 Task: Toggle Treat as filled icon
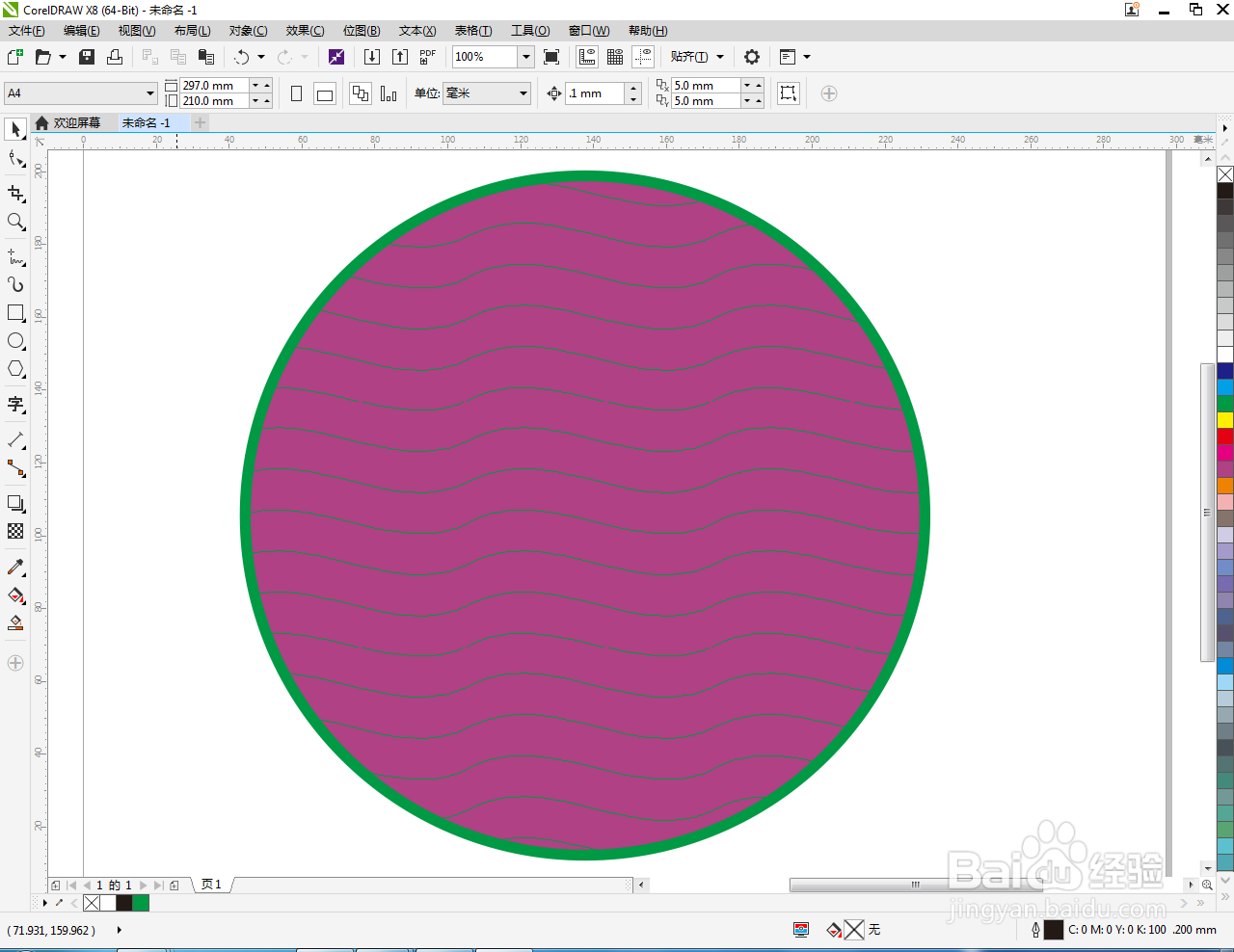tap(789, 93)
